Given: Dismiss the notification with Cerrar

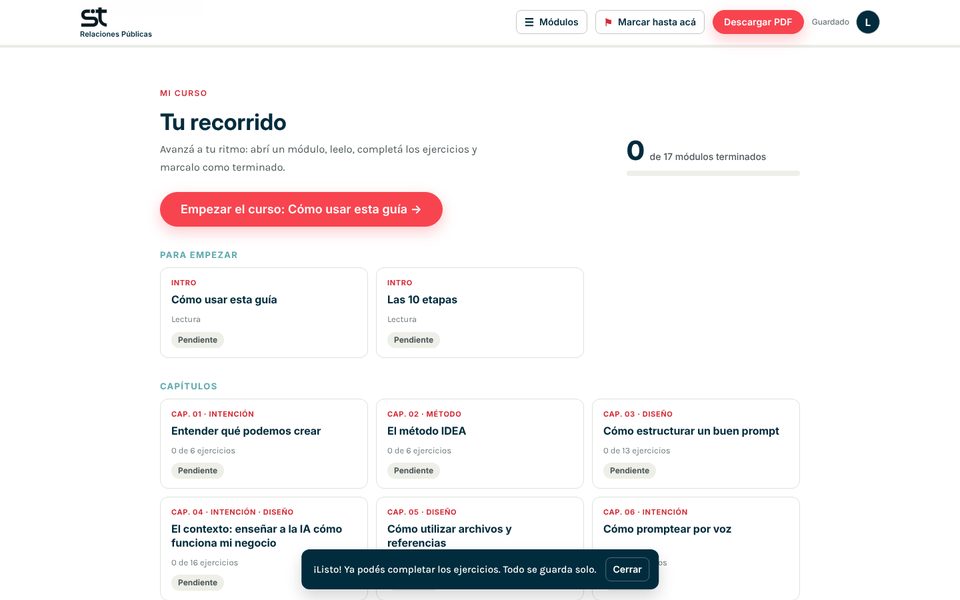Looking at the screenshot, I should tap(627, 569).
